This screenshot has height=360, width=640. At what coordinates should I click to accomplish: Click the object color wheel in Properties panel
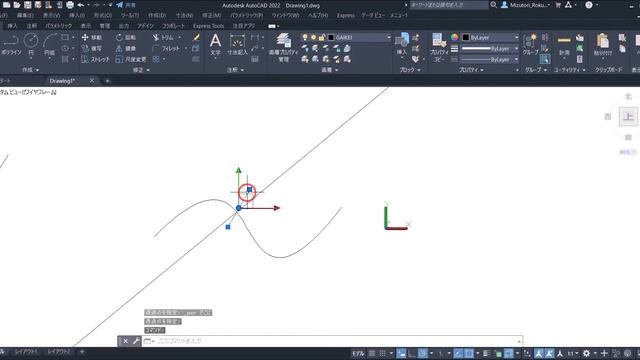pos(454,38)
